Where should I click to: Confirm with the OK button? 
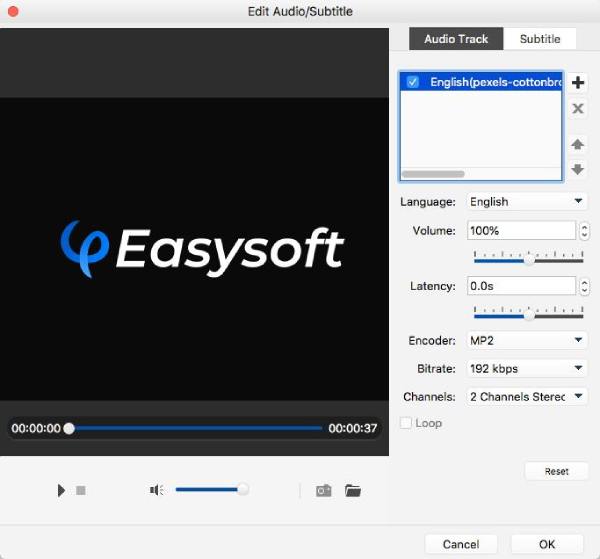pyautogui.click(x=547, y=544)
